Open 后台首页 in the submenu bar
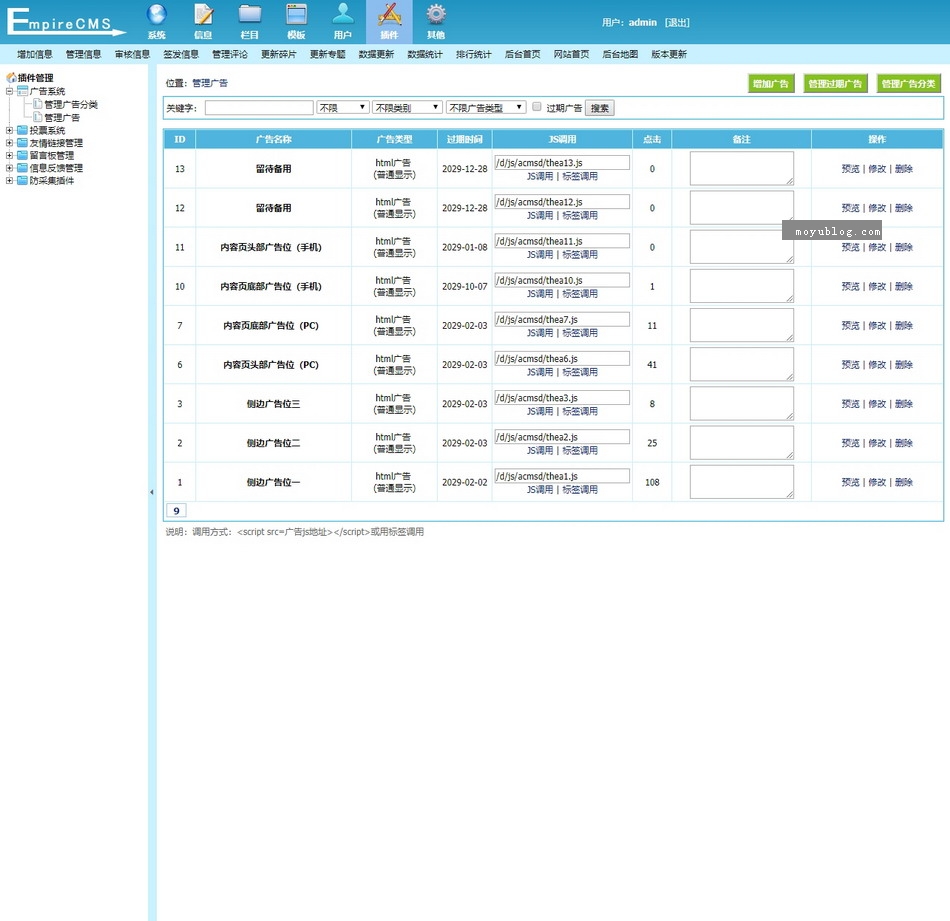Viewport: 950px width, 921px height. 522,54
